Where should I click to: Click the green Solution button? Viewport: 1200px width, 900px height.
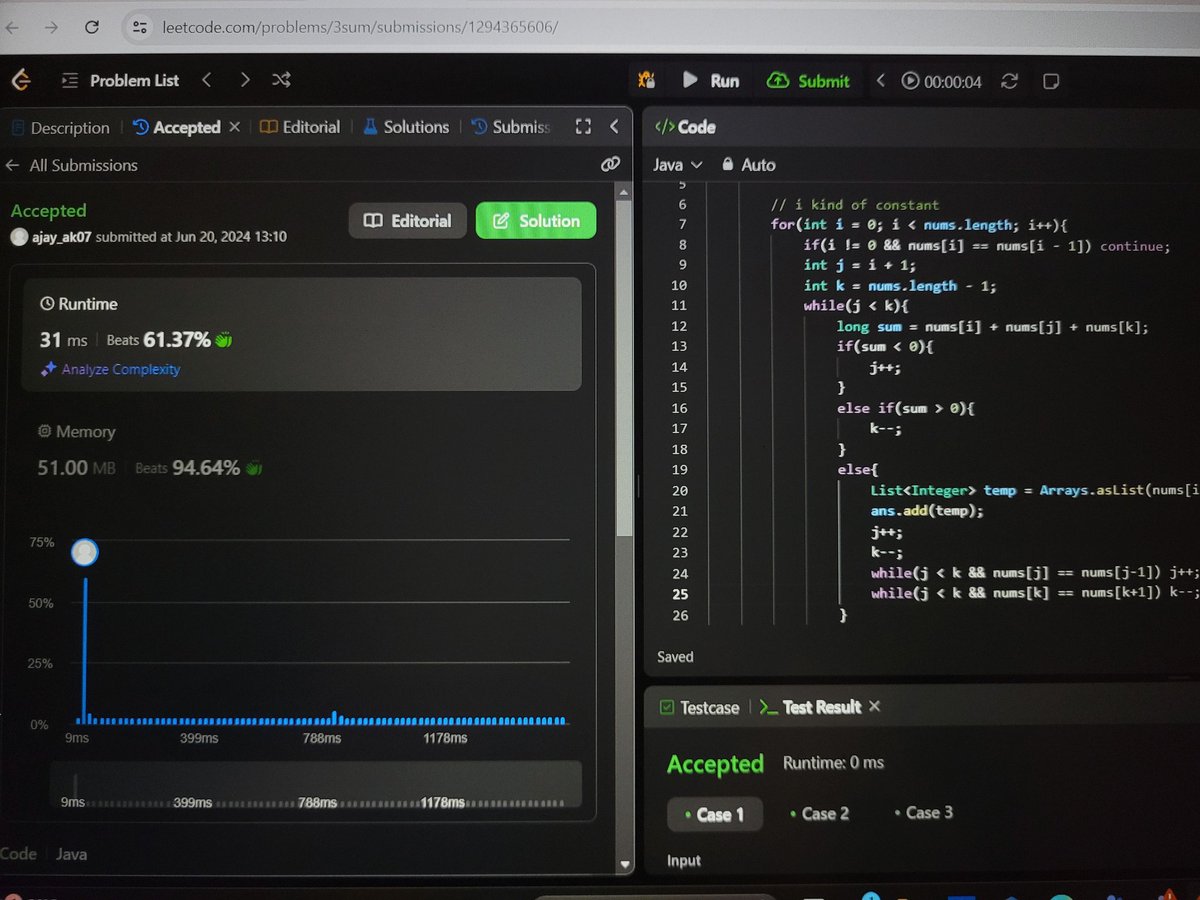[536, 221]
